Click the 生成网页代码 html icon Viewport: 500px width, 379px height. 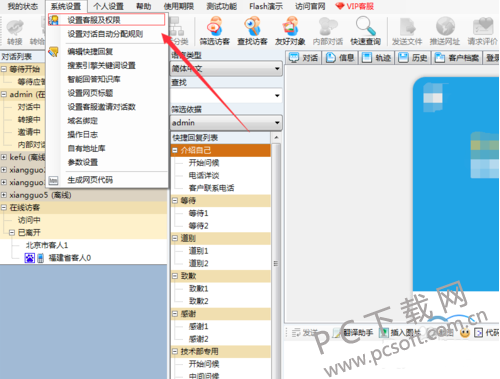pyautogui.click(x=53, y=180)
